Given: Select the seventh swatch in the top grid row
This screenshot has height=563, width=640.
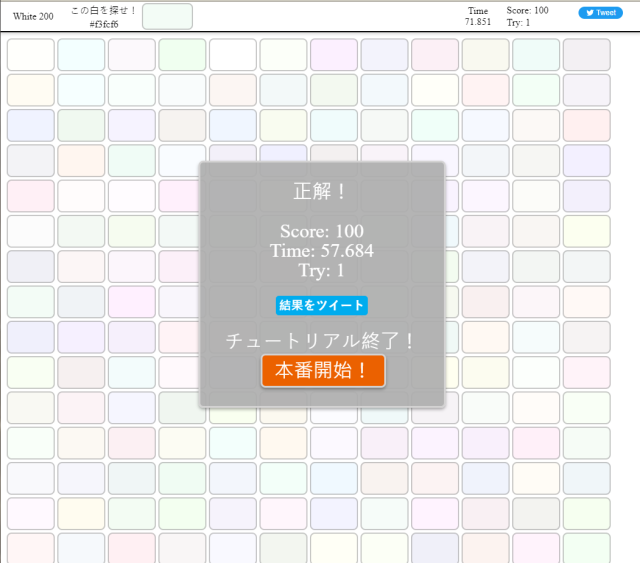Looking at the screenshot, I should click(x=334, y=55).
